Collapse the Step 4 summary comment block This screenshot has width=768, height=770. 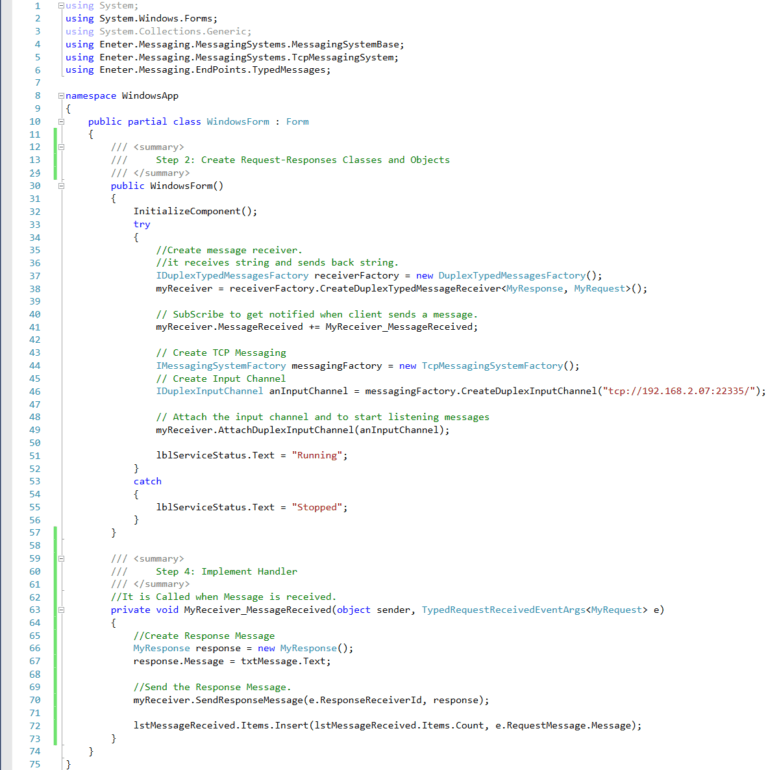(x=61, y=558)
